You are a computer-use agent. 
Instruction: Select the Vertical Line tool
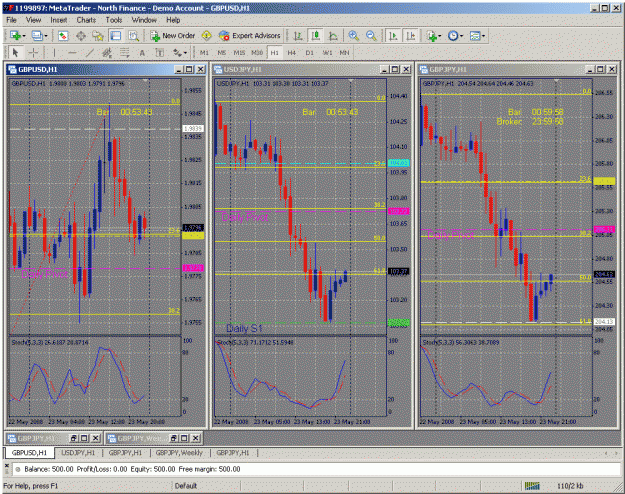[x=54, y=53]
